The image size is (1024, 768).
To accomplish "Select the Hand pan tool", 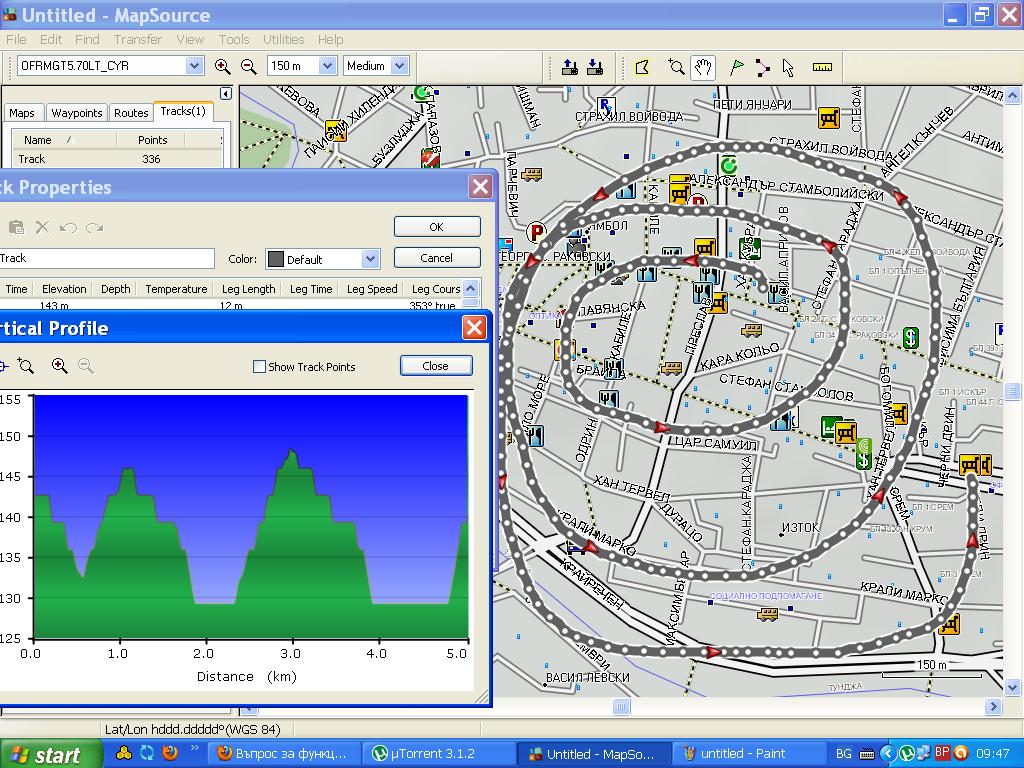I will (x=703, y=67).
